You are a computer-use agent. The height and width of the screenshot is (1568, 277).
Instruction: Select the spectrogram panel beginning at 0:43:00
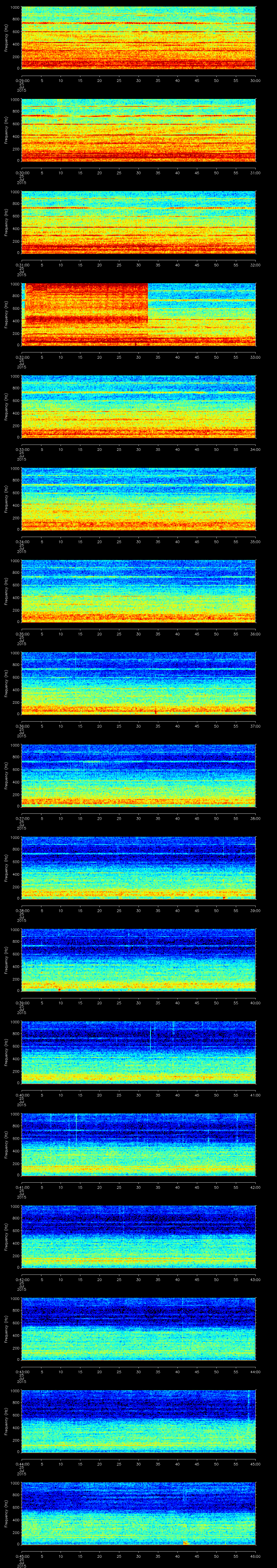coord(138,1329)
